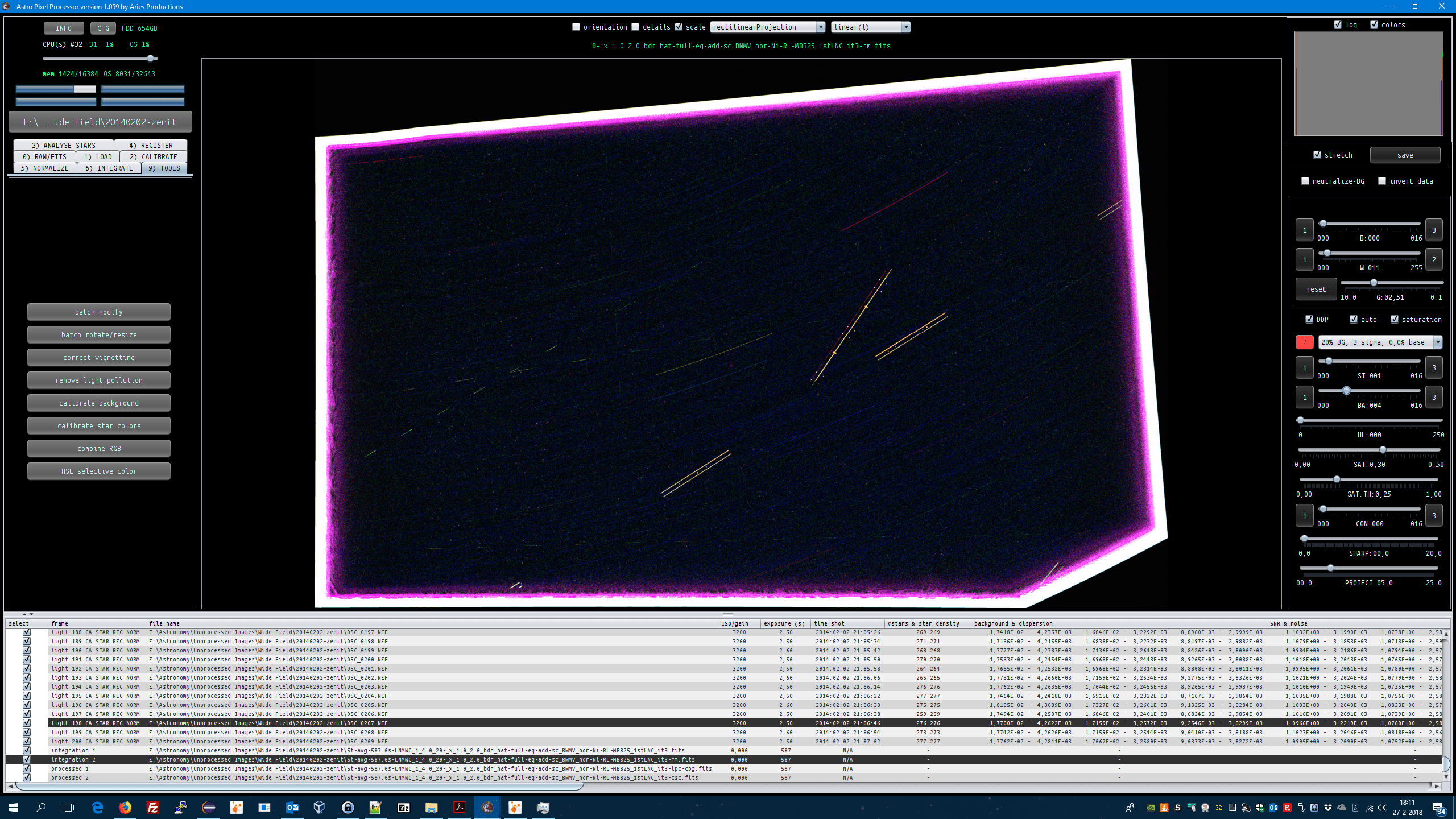Screen dimensions: 1456x819
Task: Open Adobe Acrobat from the taskbar
Action: (x=459, y=807)
